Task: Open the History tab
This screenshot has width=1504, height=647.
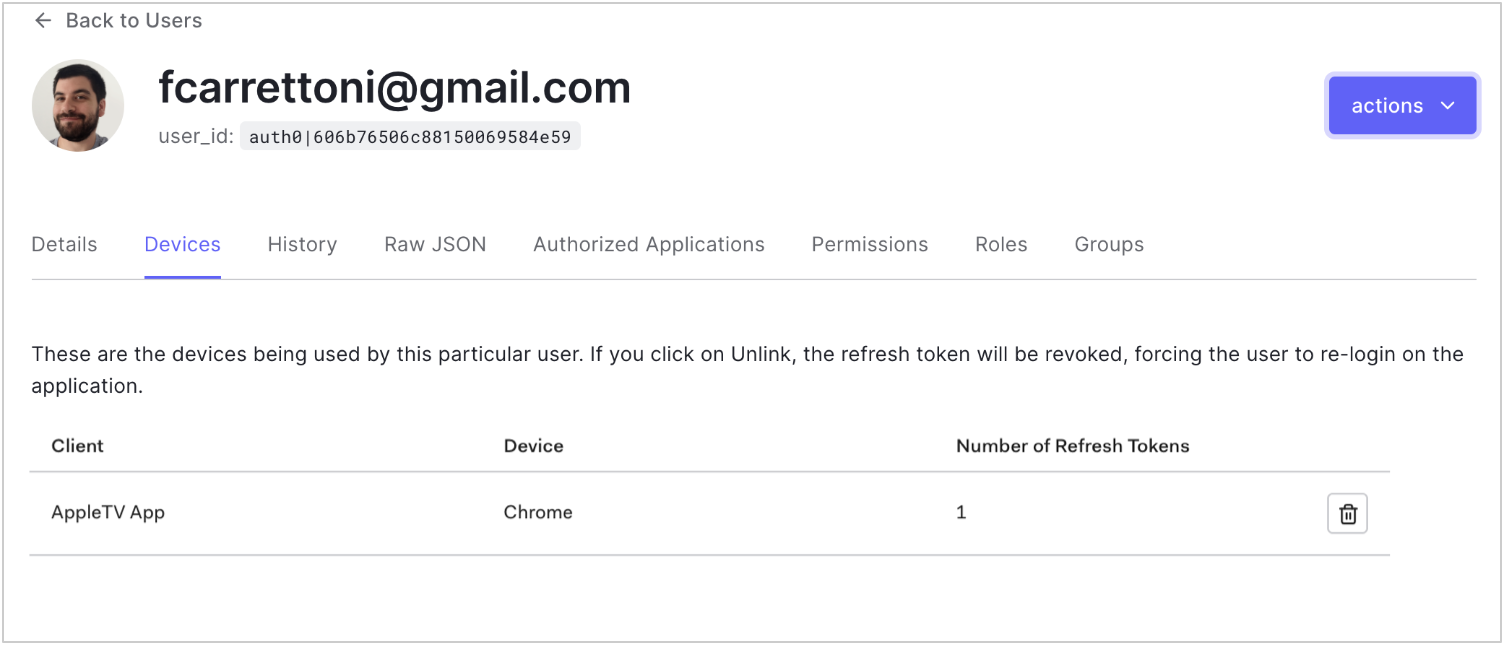Action: [x=302, y=244]
